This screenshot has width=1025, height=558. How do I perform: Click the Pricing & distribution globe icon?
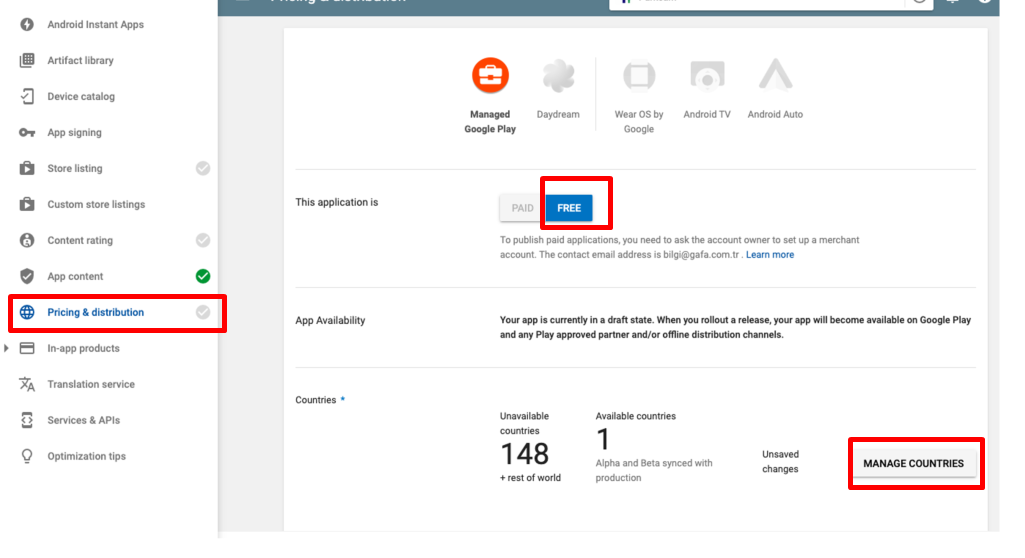pos(27,312)
